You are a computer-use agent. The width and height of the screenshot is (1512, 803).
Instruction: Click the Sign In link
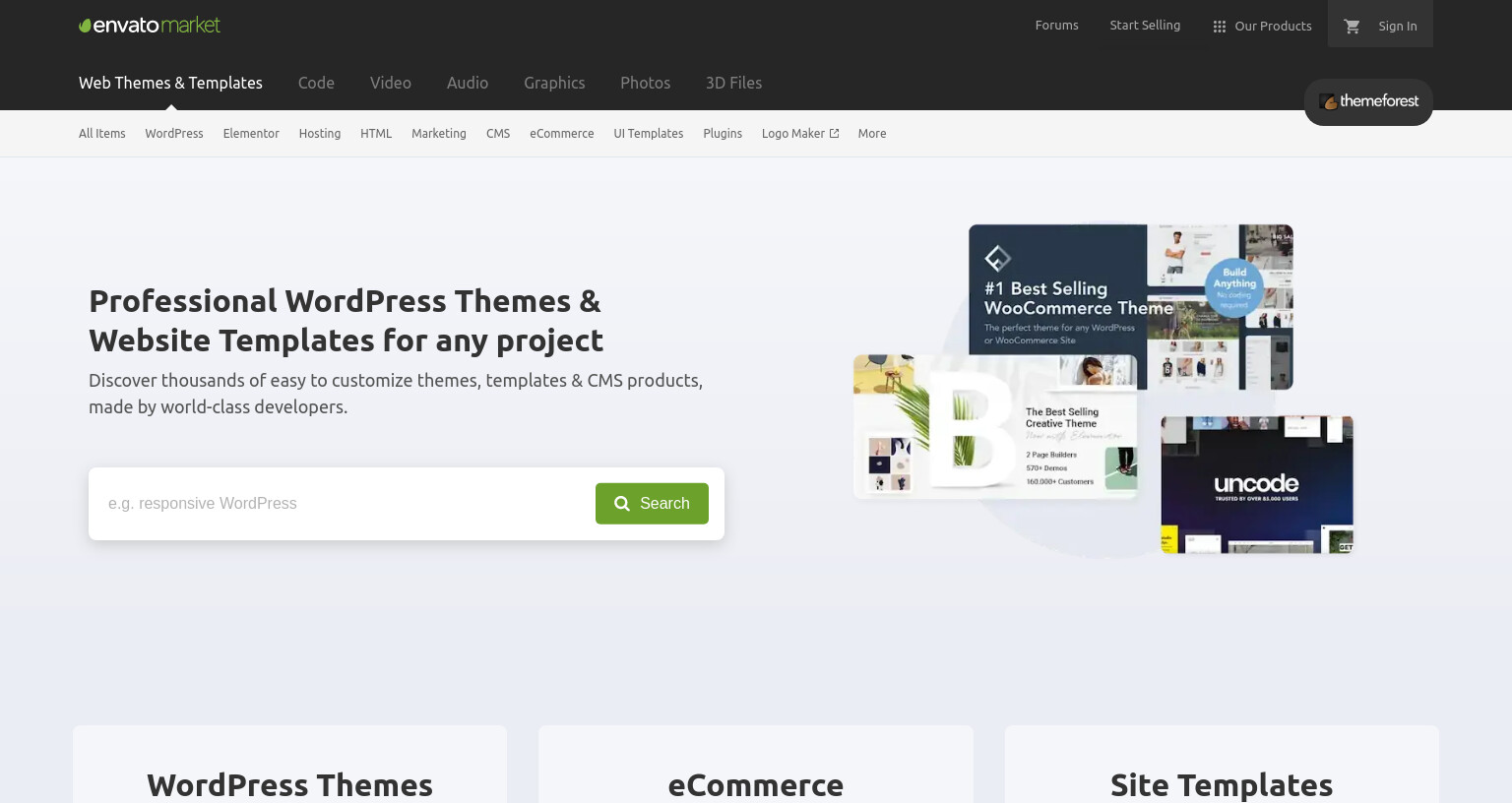1398,27
